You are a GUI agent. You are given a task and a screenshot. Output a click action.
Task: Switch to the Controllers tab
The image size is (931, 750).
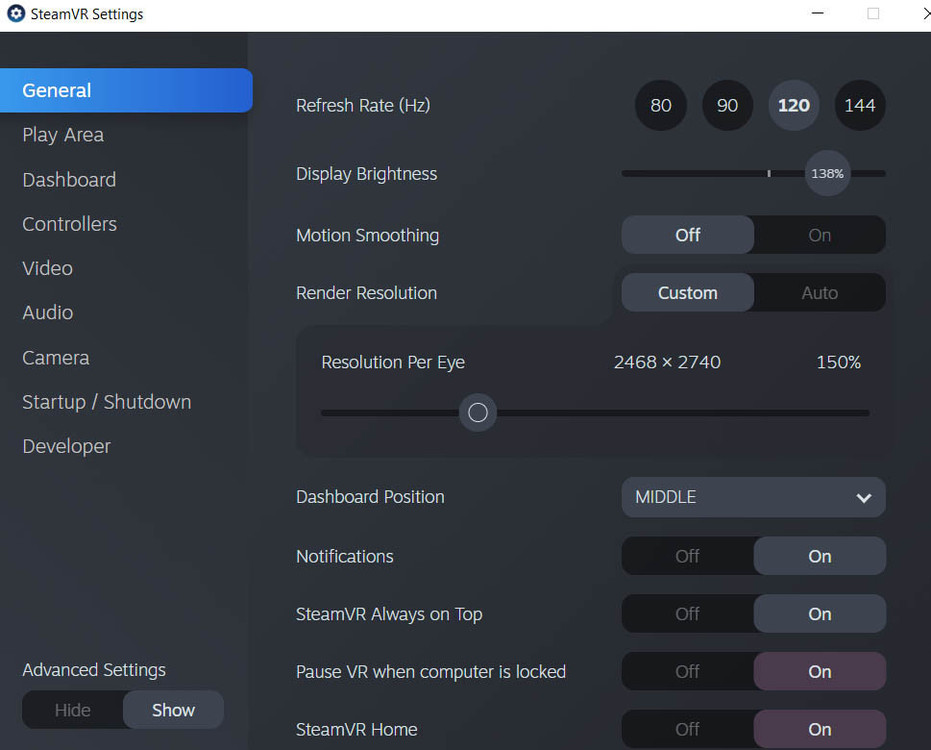(x=70, y=224)
